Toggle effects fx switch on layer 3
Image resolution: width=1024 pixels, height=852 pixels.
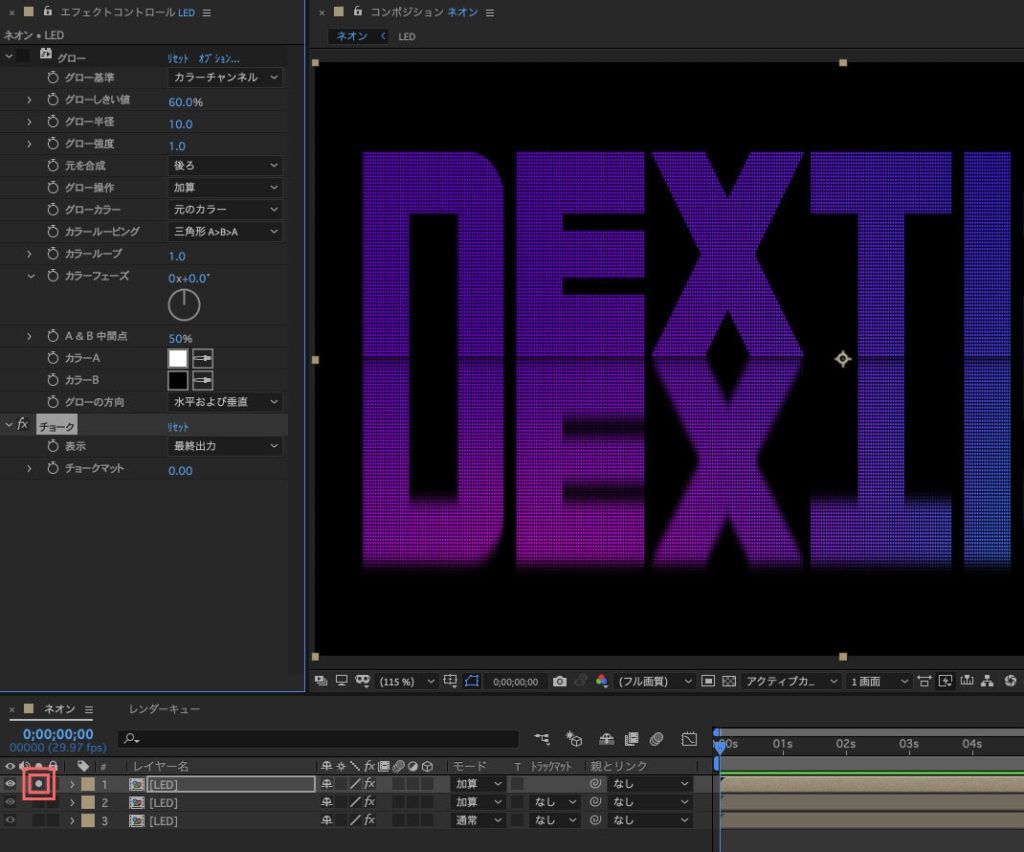[370, 820]
